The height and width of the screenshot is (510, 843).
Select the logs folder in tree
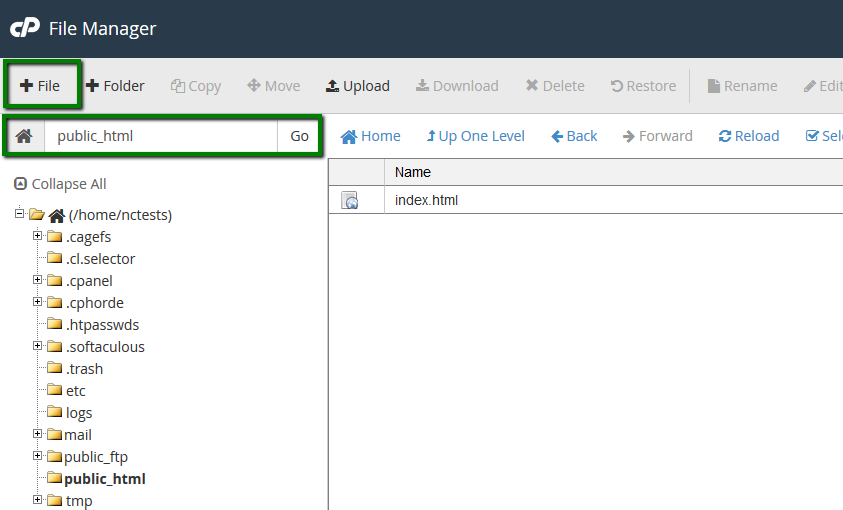point(79,413)
